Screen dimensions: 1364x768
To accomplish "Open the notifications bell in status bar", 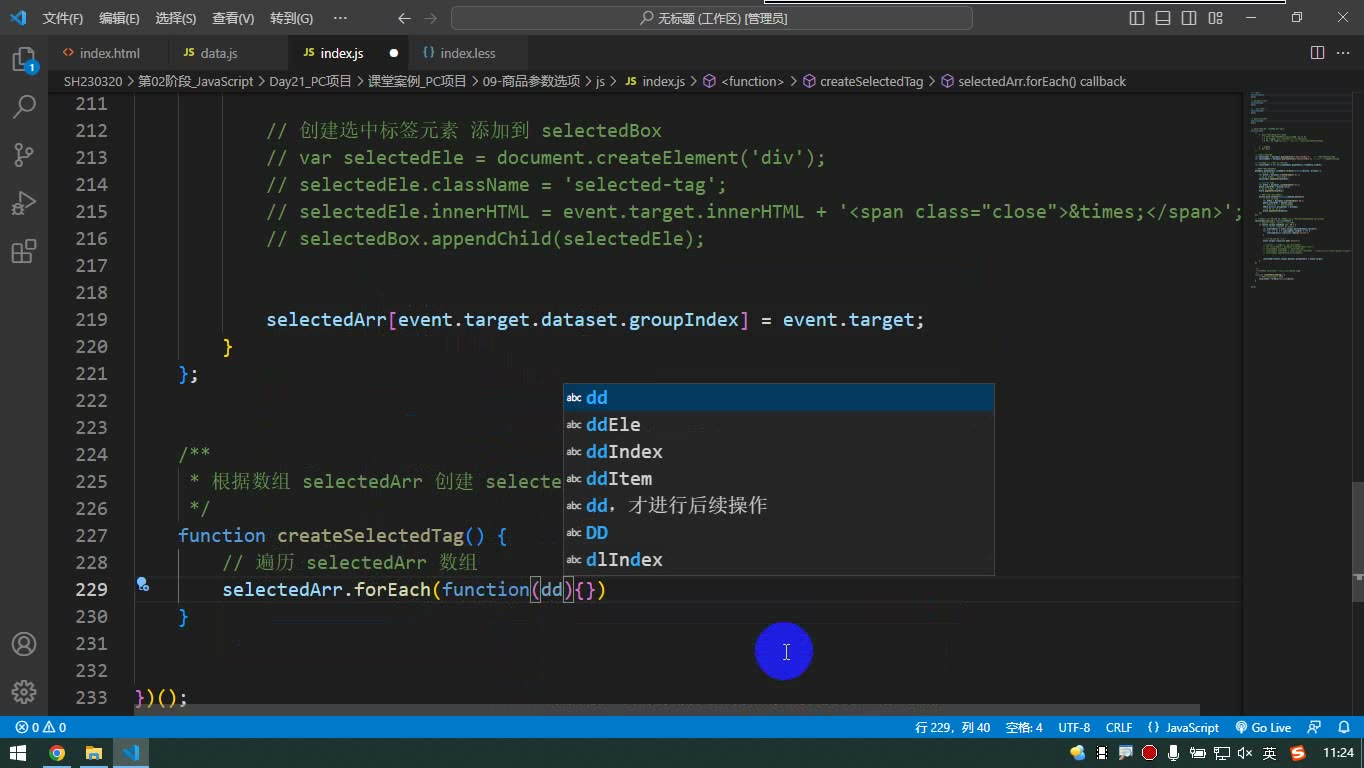I will 1343,727.
